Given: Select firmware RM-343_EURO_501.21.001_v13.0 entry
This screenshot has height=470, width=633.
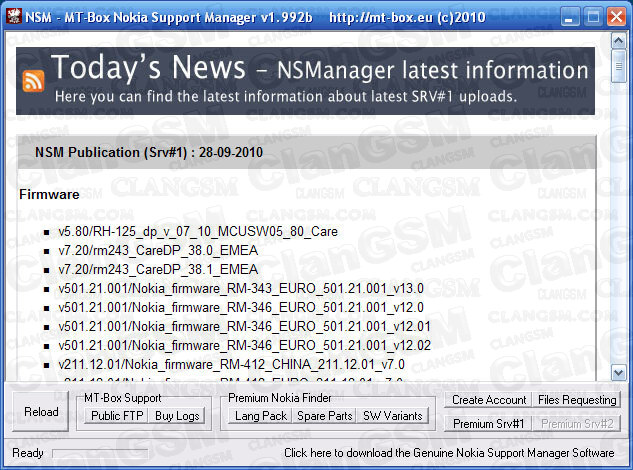Looking at the screenshot, I should coord(241,289).
